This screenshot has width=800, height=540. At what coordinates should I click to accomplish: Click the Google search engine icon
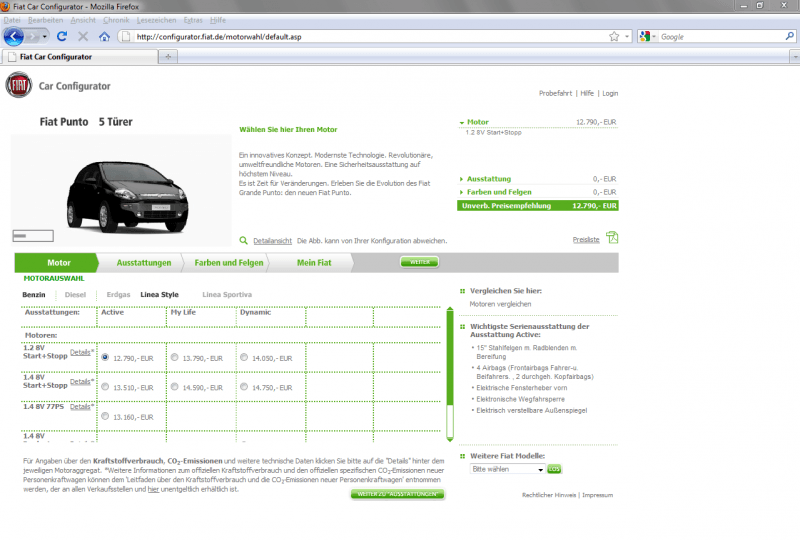tap(645, 37)
